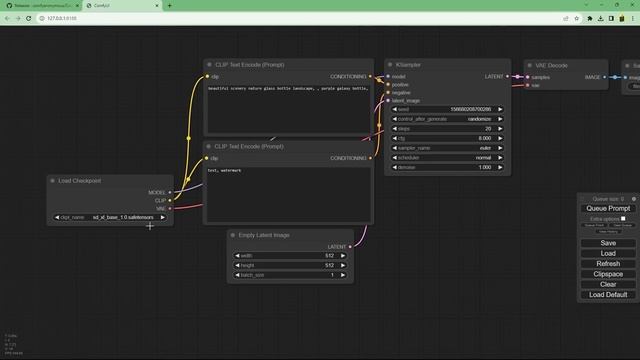Image resolution: width=640 pixels, height=360 pixels.
Task: Collapse the Load Checkpoint node via its dot
Action: pos(52,180)
